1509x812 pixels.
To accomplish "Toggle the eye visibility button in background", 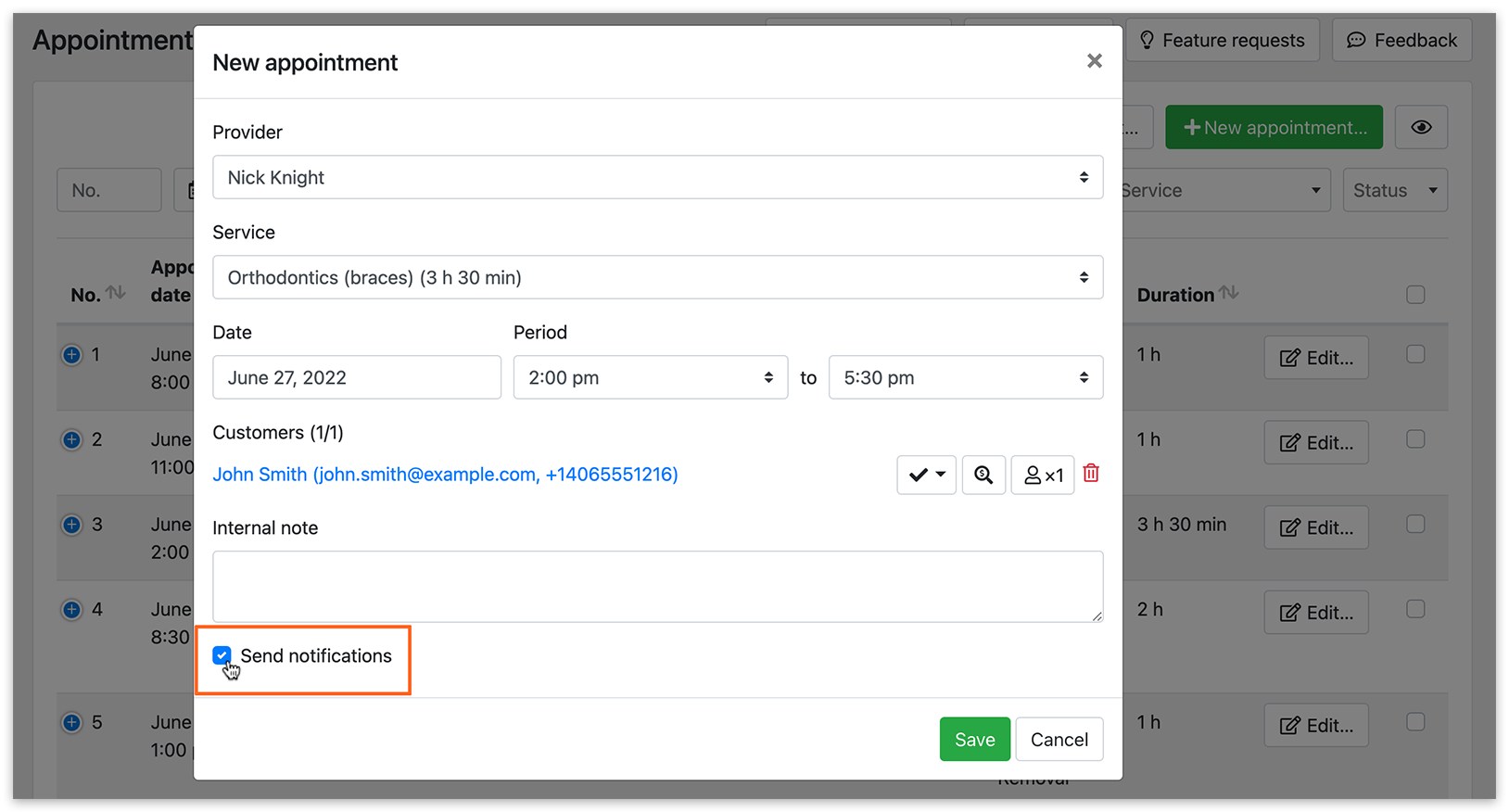I will [x=1421, y=127].
